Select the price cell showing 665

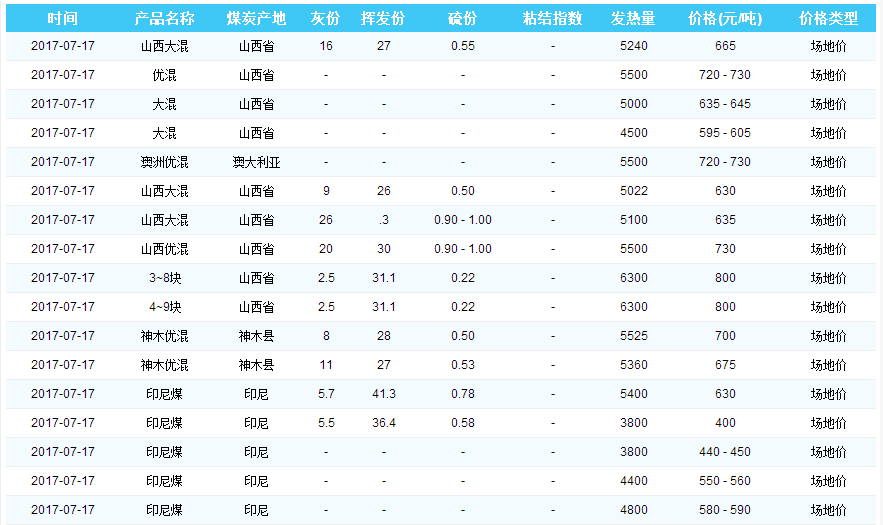(x=725, y=46)
